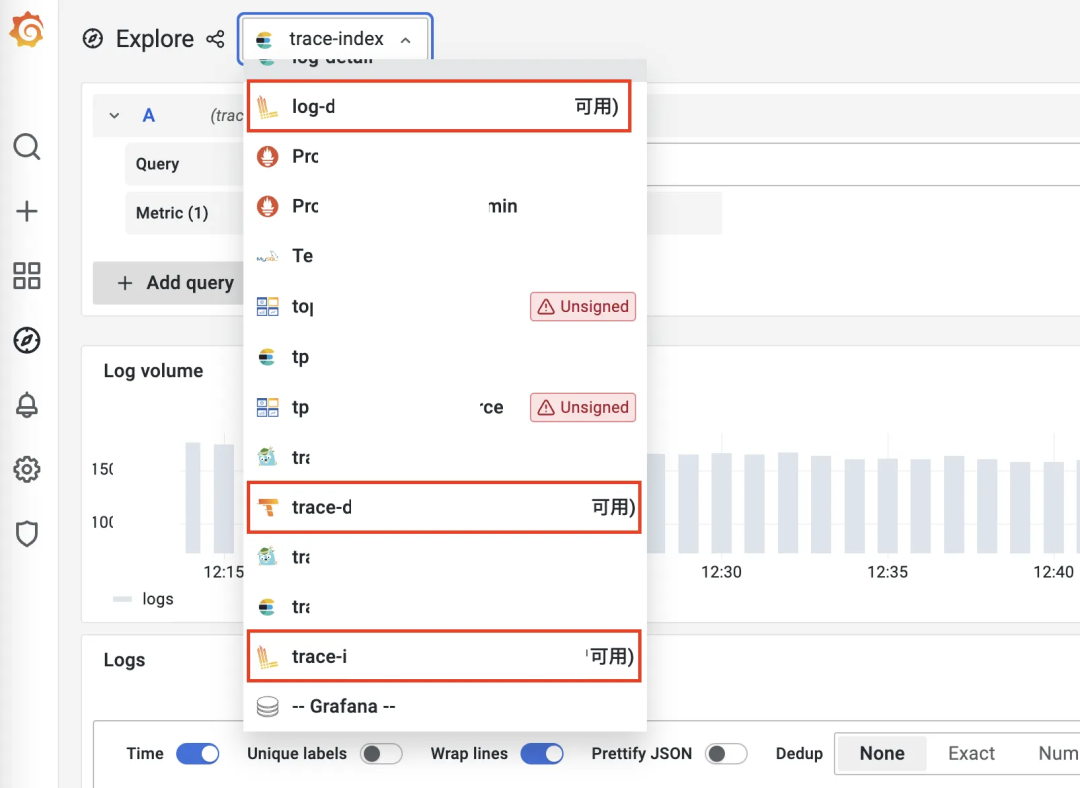Click the Log volume panel title

point(154,371)
